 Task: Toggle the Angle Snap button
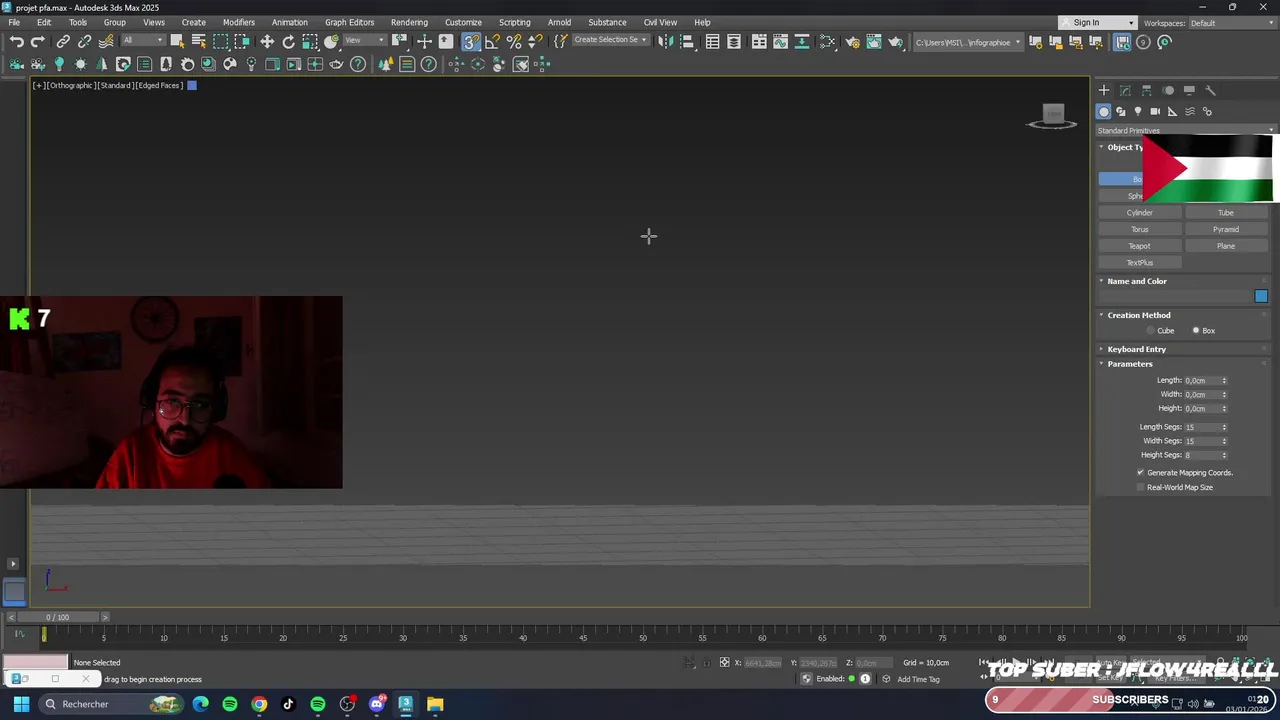pos(492,42)
